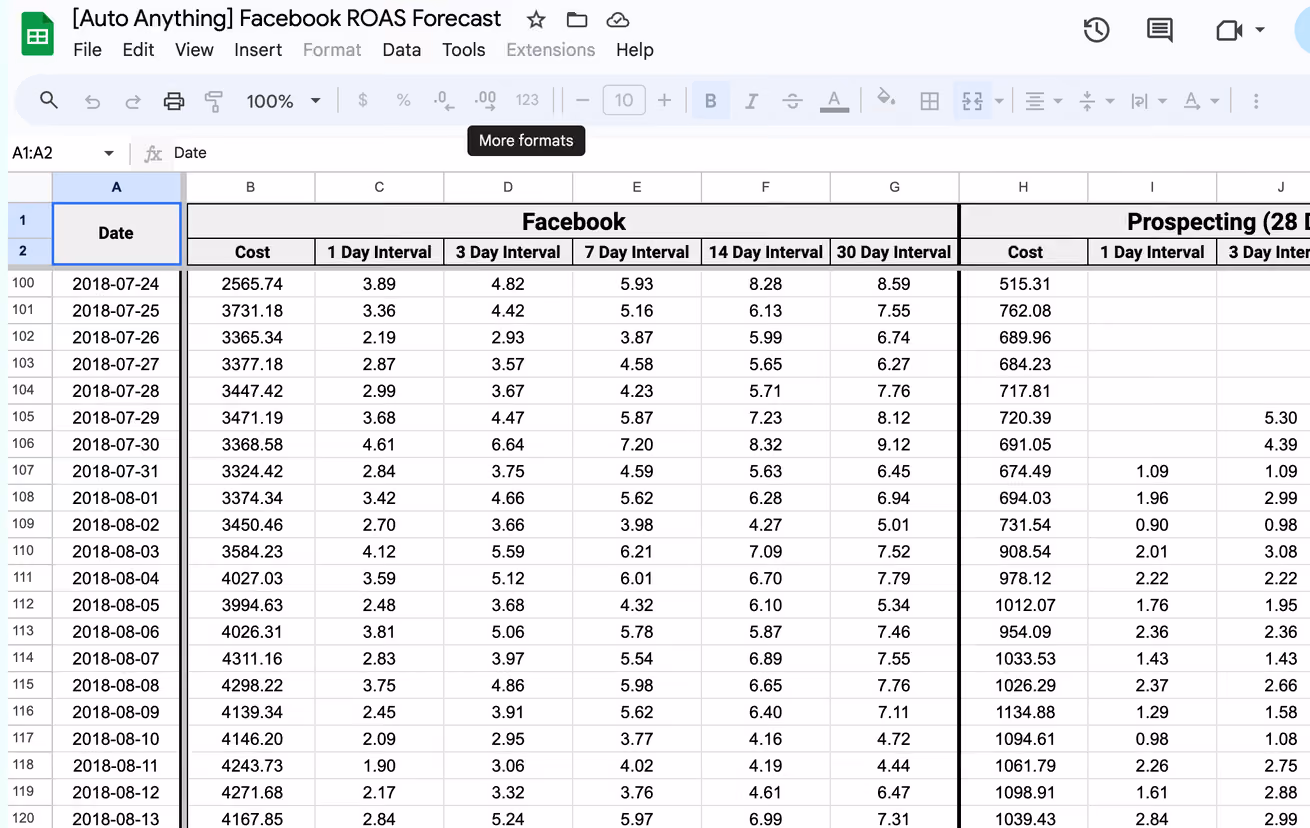Open vertical align dropdown
The width and height of the screenshot is (1310, 828).
[x=1096, y=100]
